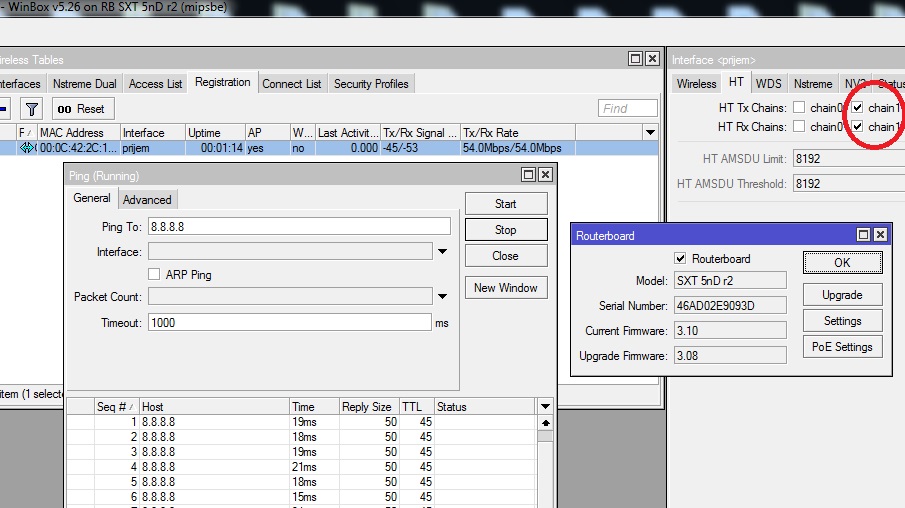Open the ping results column dropdown
The image size is (905, 508).
point(545,406)
